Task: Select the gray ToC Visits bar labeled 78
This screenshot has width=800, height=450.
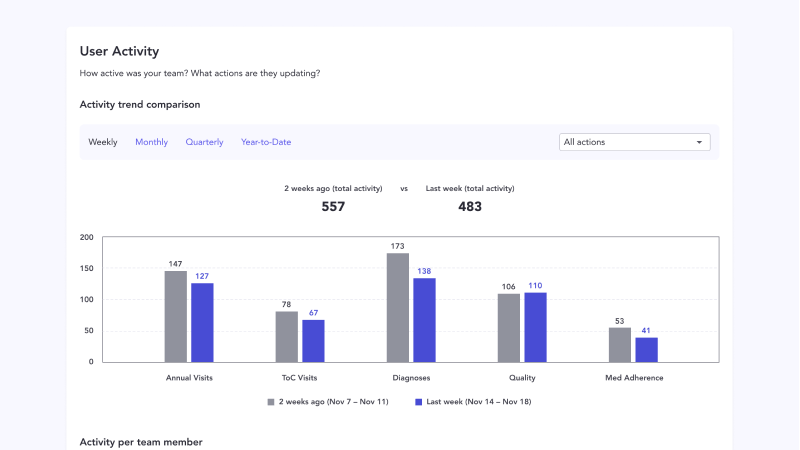Action: (x=286, y=337)
